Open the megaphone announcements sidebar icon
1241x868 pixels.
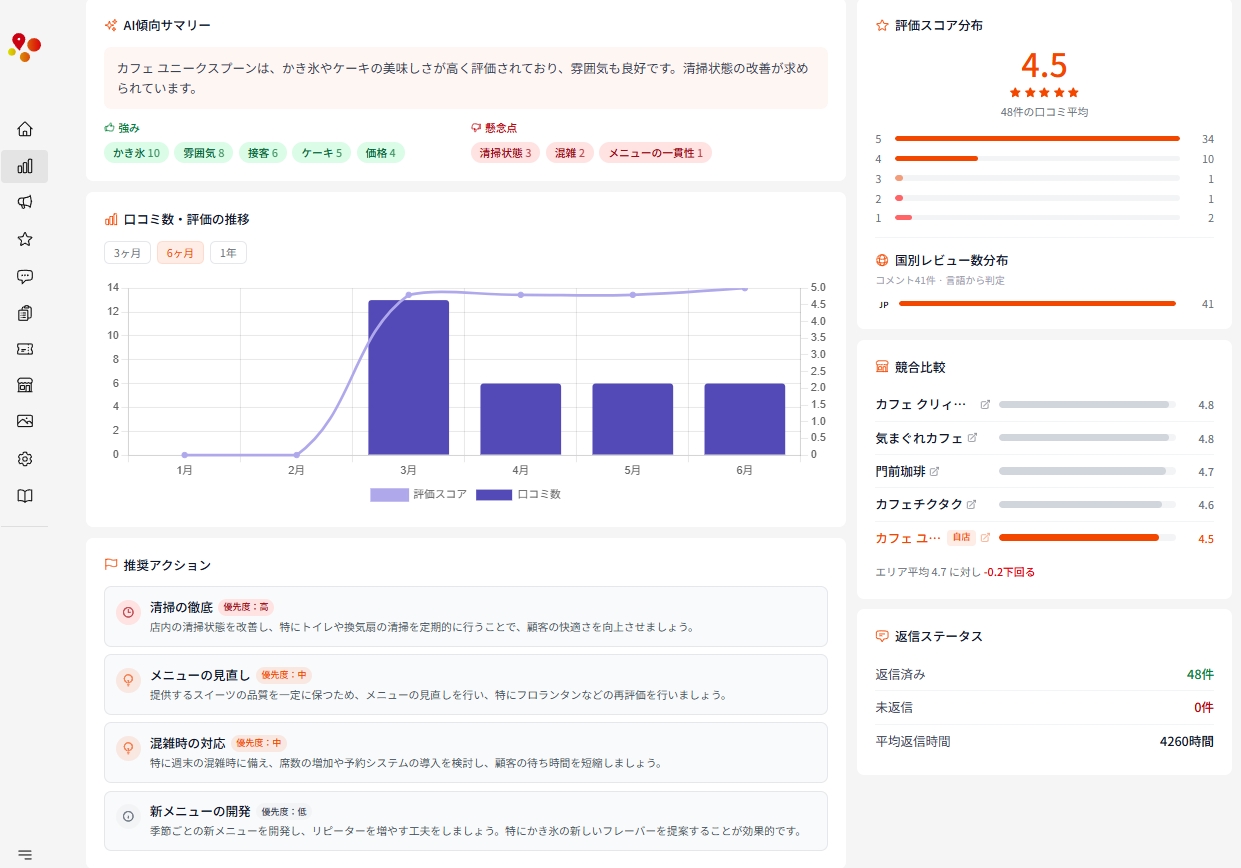click(x=25, y=202)
